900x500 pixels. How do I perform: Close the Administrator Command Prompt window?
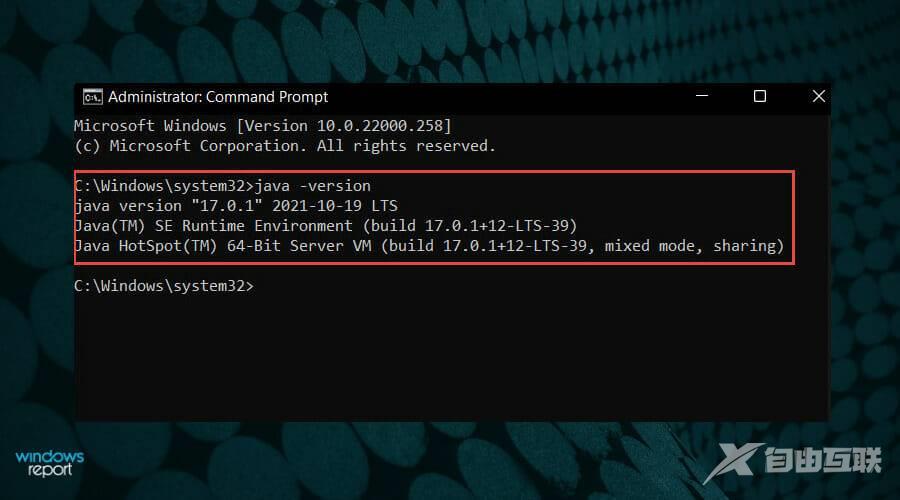click(x=818, y=97)
